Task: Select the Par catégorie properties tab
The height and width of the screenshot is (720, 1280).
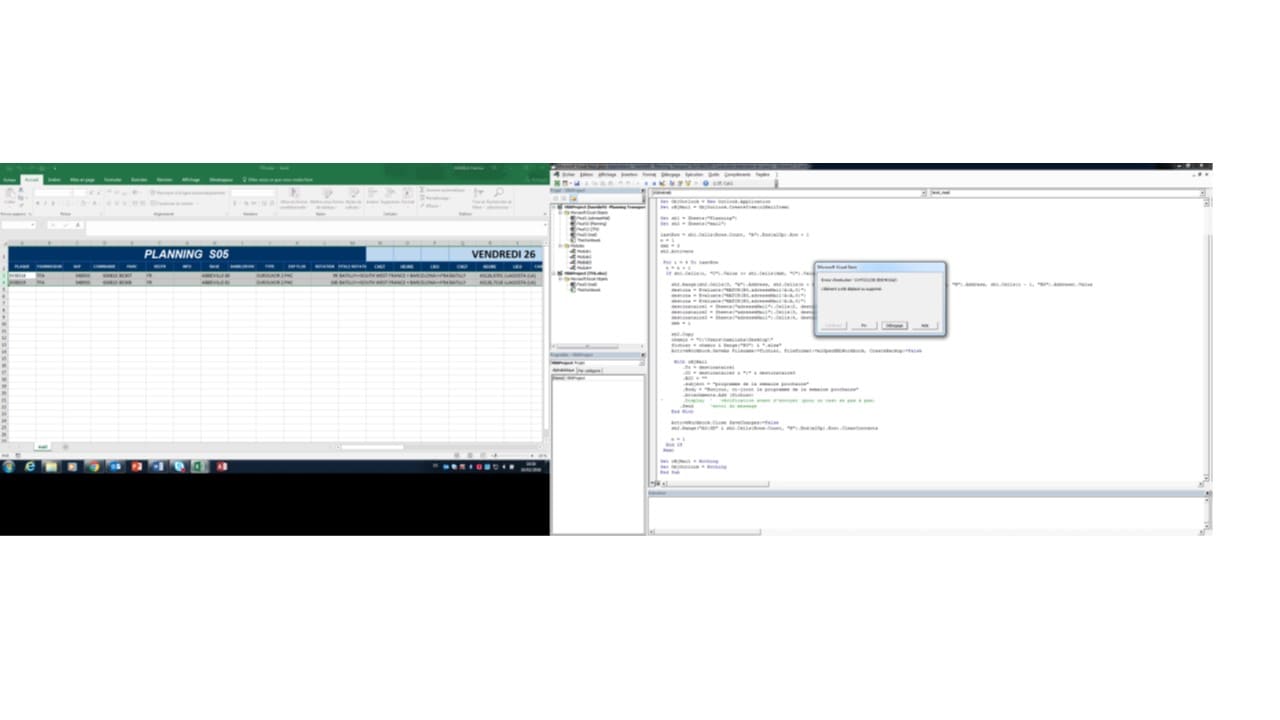Action: point(589,370)
